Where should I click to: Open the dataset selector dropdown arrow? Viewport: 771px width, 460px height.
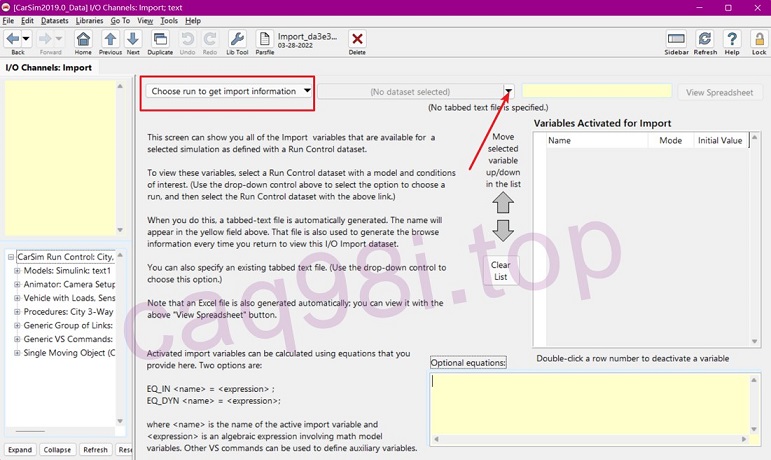tap(508, 91)
